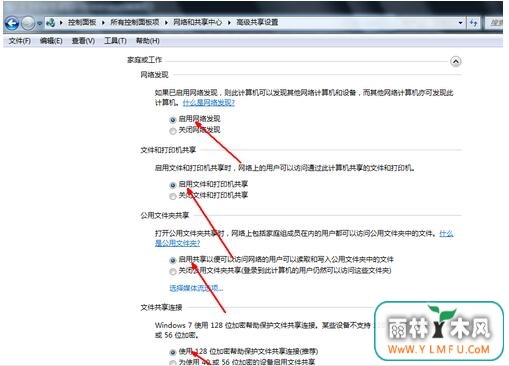Select 使用128位加密 radio button
Viewport: 509px width, 366px height.
[x=173, y=352]
